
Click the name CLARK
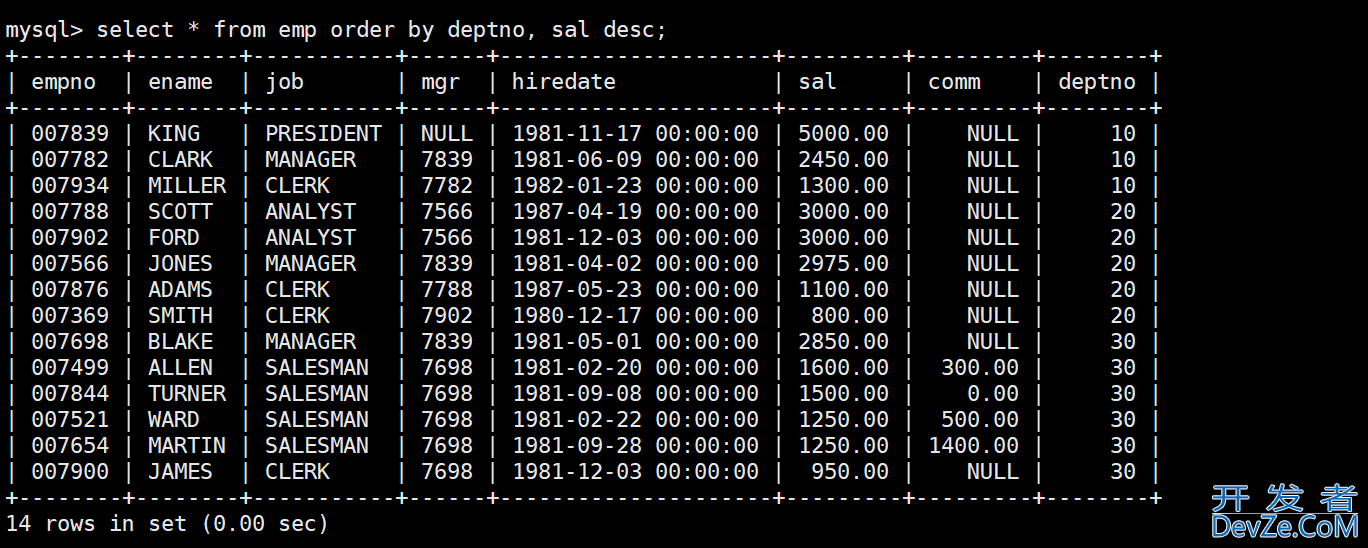pos(180,159)
